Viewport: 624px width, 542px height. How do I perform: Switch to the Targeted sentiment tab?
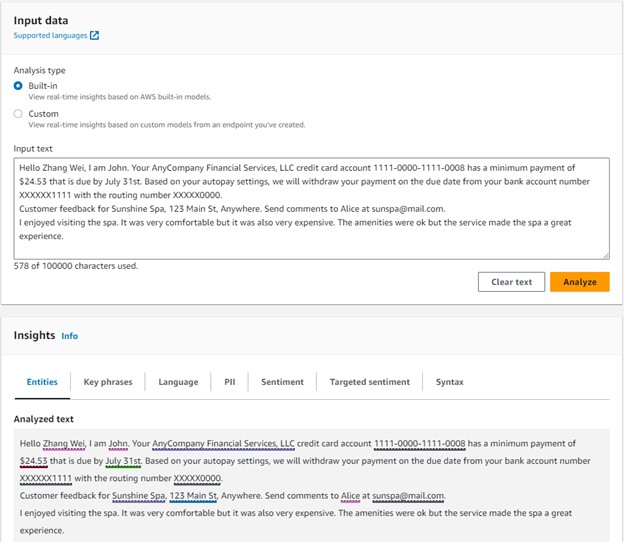370,382
